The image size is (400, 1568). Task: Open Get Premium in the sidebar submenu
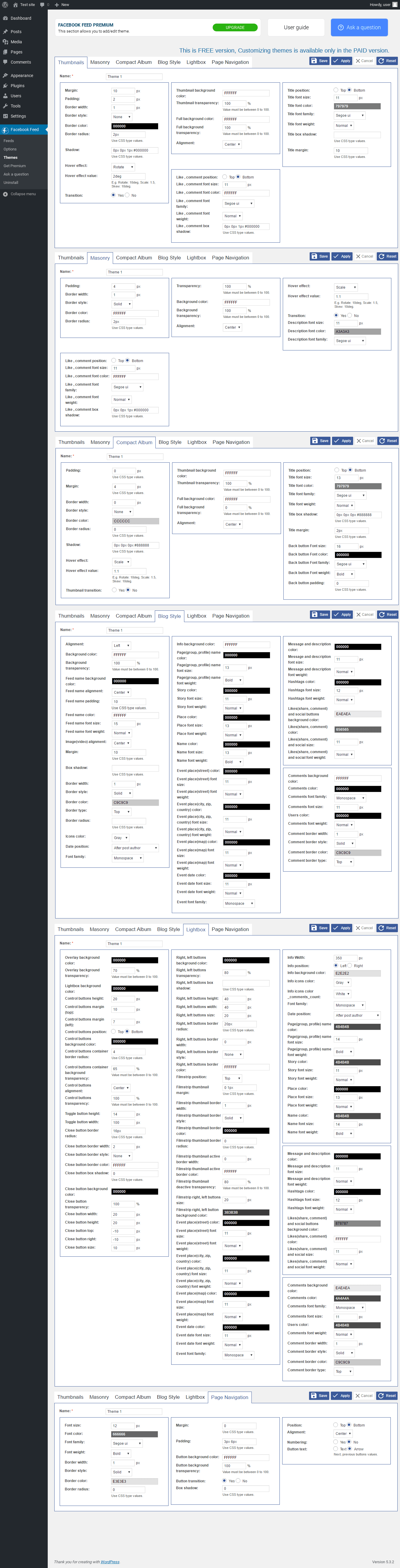tap(15, 166)
